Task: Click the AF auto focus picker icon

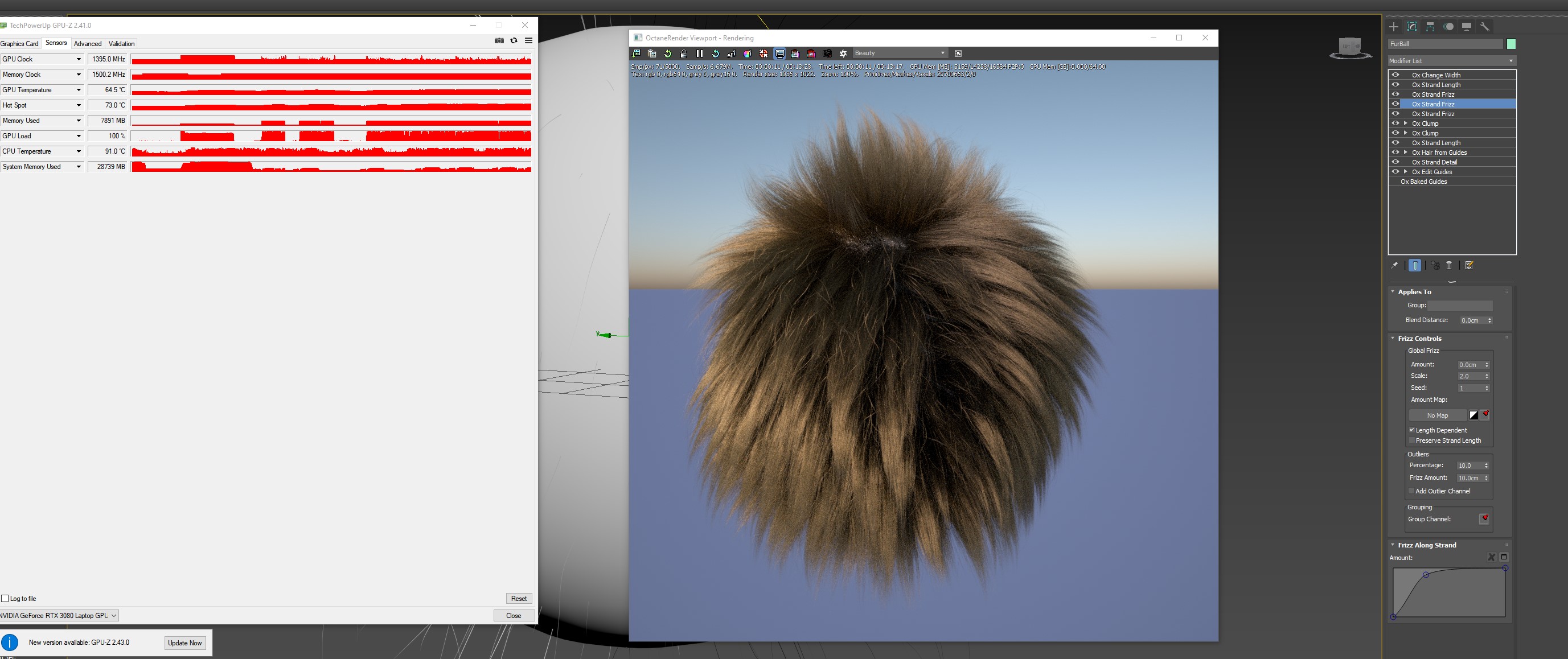Action: (731, 53)
